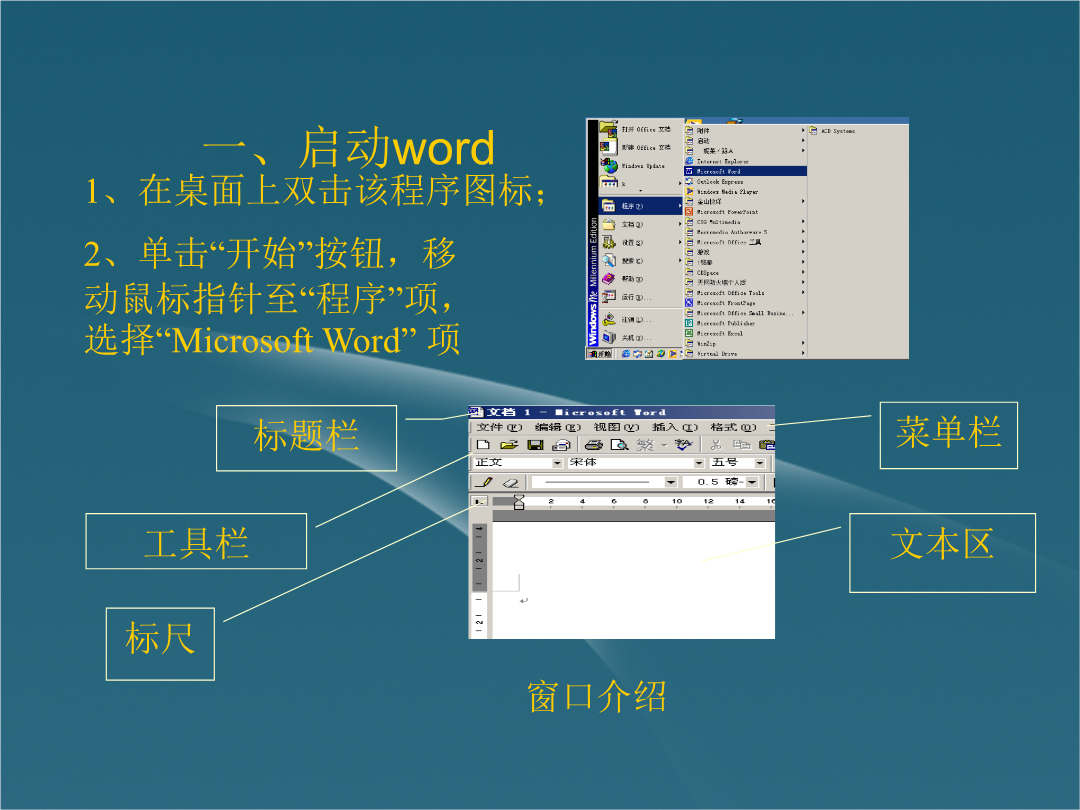Image resolution: width=1080 pixels, height=810 pixels.
Task: Click the blank text area of the document
Action: point(634,580)
